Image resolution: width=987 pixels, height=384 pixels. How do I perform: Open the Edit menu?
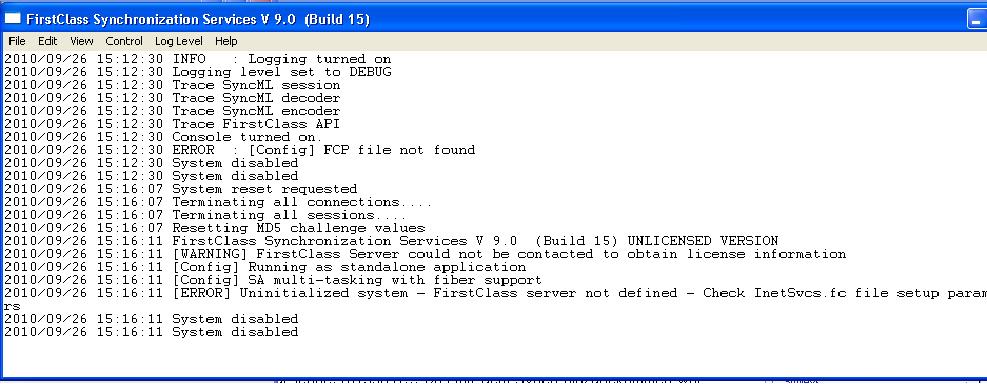coord(47,42)
